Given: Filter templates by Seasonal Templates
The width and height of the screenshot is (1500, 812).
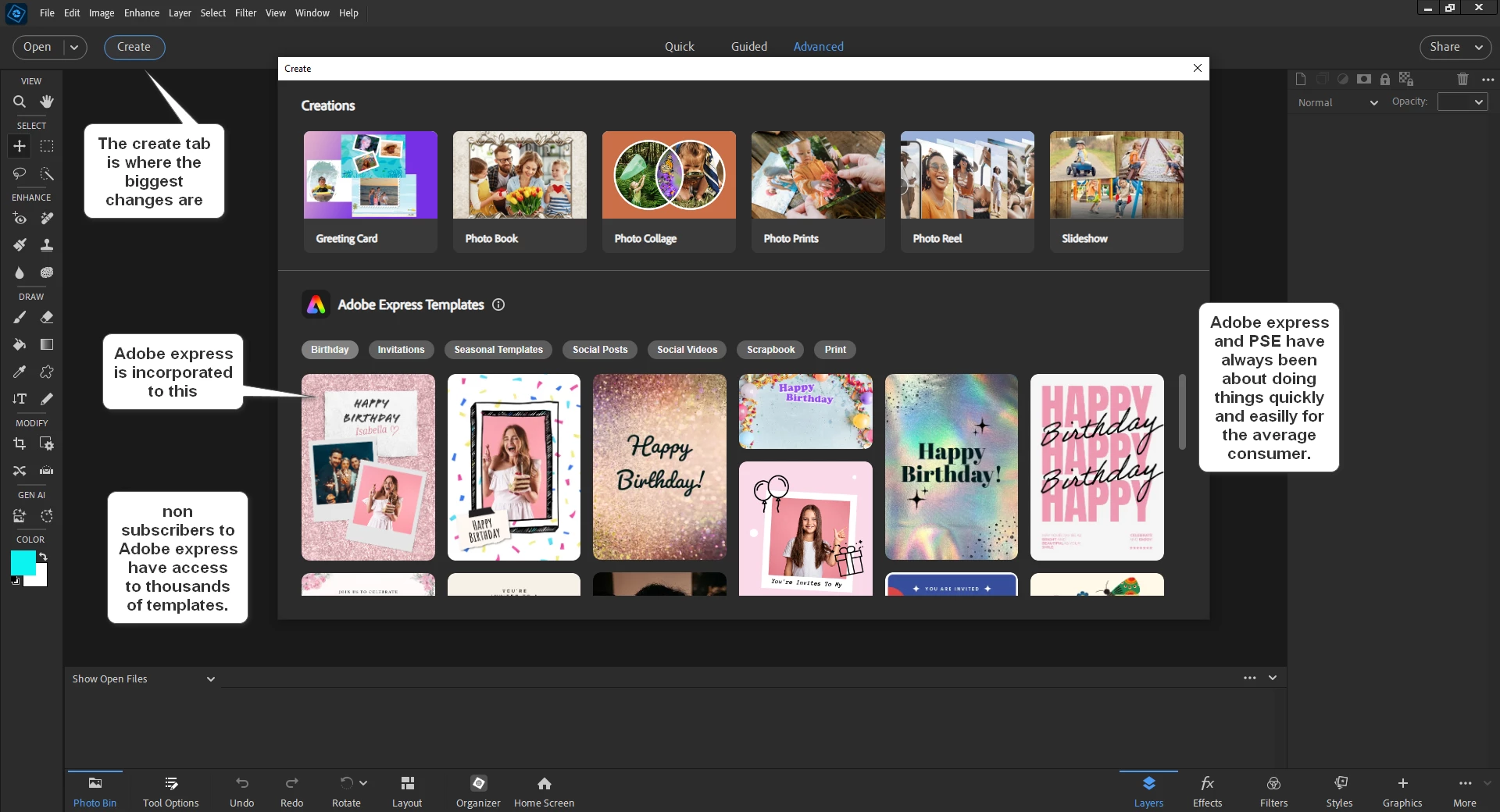Looking at the screenshot, I should [x=498, y=350].
